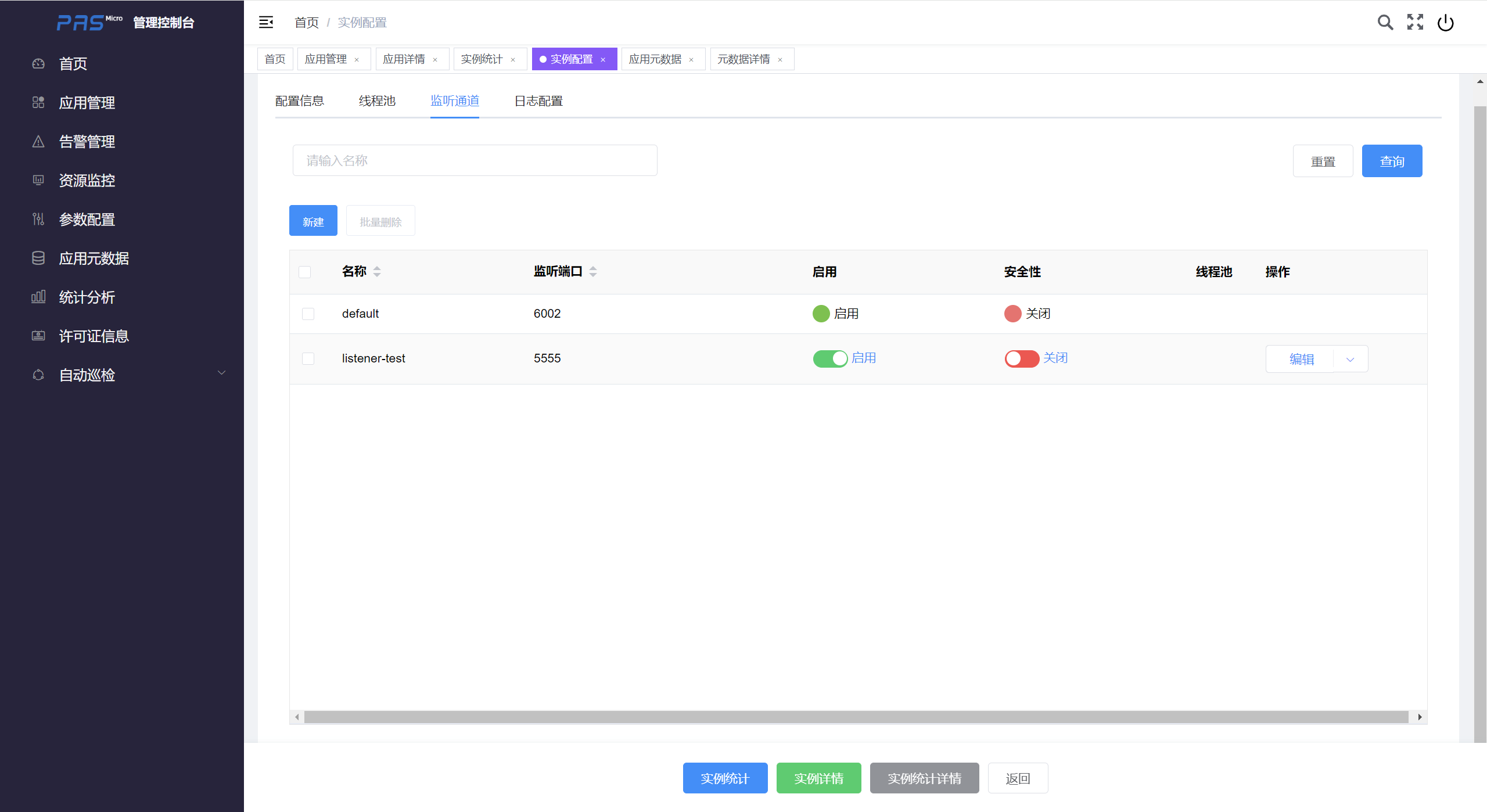Screen dimensions: 1487x812
Task: Click the search magnifier icon
Action: [1385, 22]
